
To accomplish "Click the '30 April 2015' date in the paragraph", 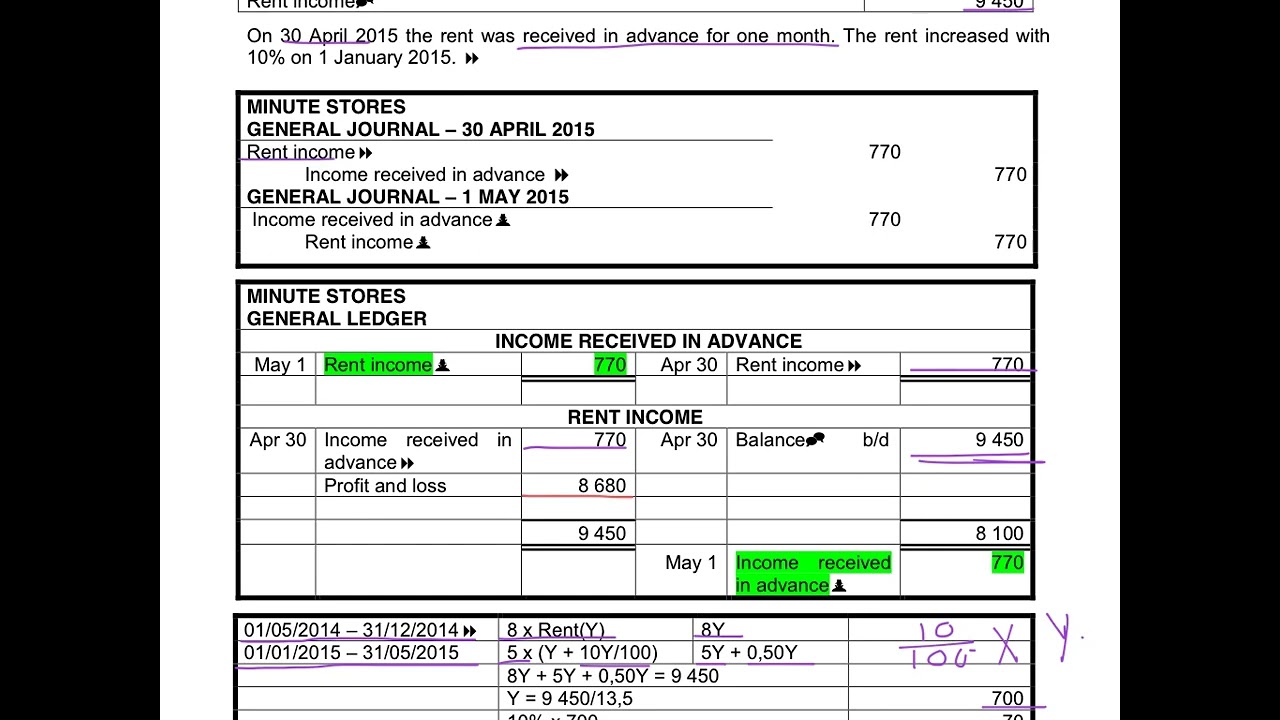I will point(338,36).
